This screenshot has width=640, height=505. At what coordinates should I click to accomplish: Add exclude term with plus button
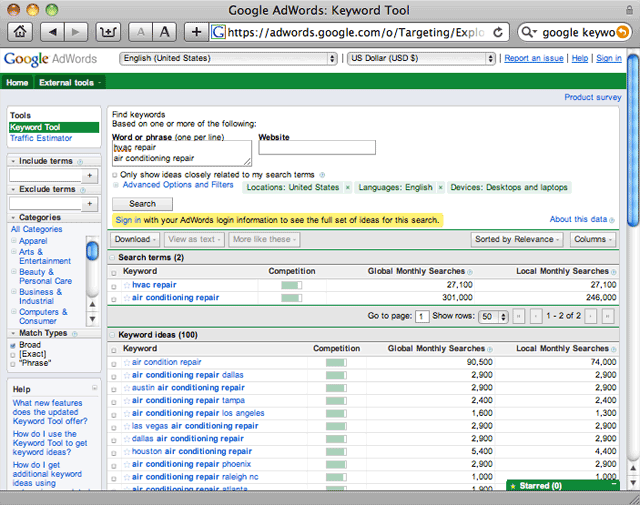point(90,203)
